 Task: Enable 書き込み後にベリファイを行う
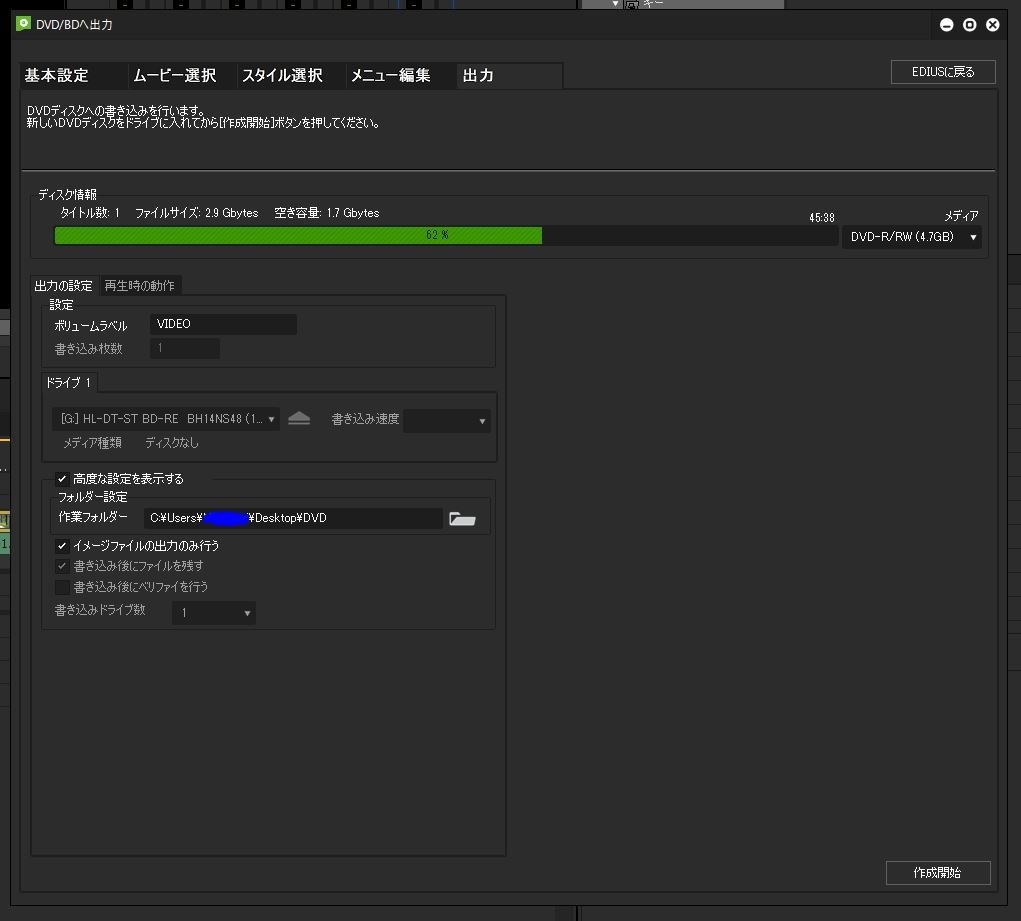tap(62, 587)
